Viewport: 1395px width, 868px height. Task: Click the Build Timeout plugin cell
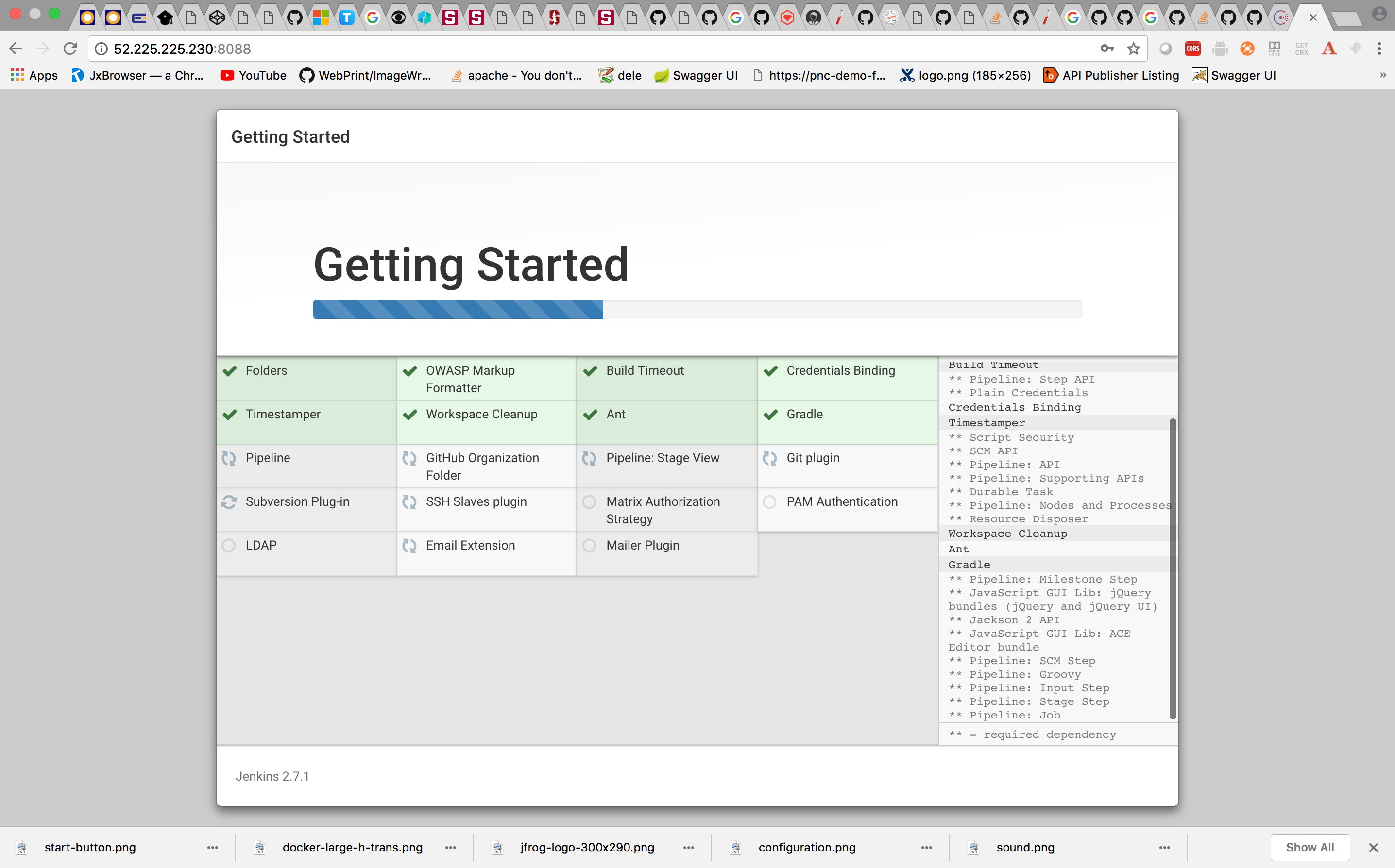click(x=667, y=378)
